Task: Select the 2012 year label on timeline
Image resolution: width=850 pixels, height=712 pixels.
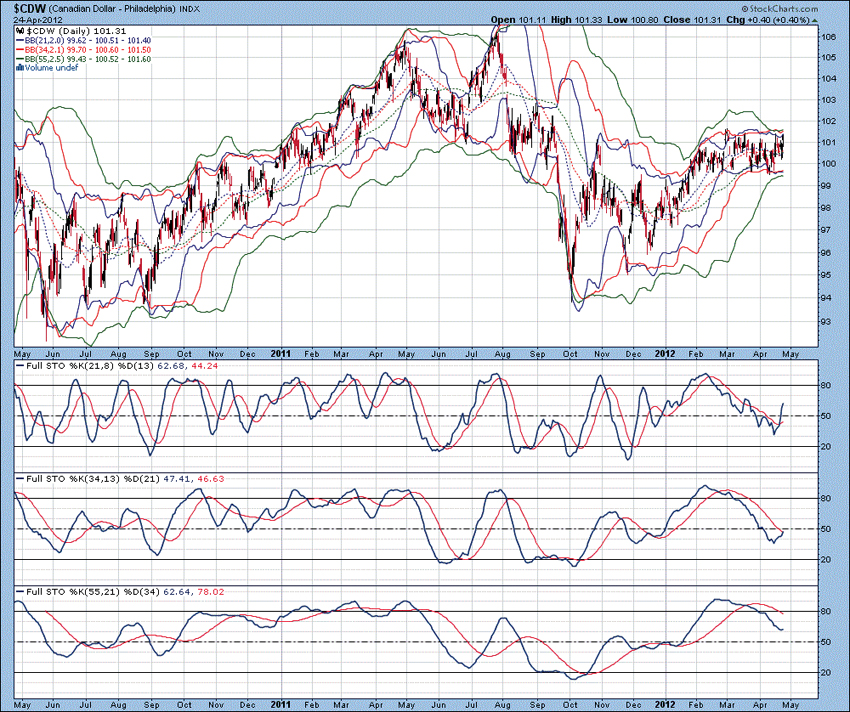Action: tap(664, 353)
